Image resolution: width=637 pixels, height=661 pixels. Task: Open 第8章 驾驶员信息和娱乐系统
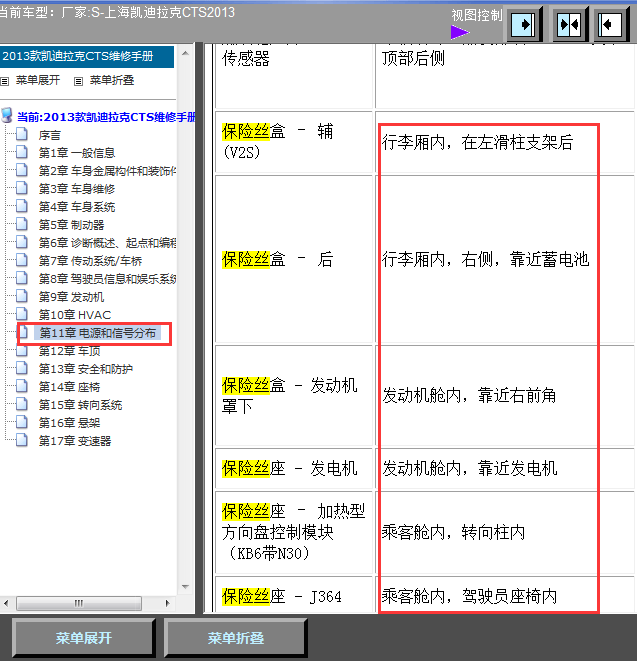point(107,279)
